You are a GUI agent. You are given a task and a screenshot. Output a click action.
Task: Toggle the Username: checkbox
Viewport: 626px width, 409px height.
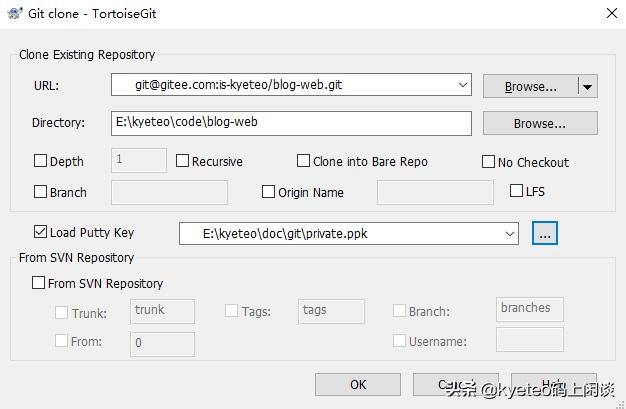click(x=399, y=341)
